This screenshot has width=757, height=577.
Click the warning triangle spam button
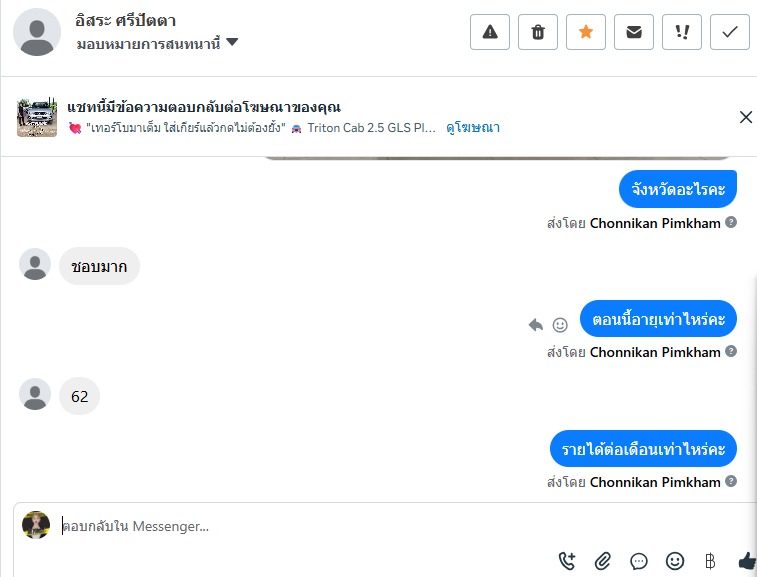(x=490, y=32)
